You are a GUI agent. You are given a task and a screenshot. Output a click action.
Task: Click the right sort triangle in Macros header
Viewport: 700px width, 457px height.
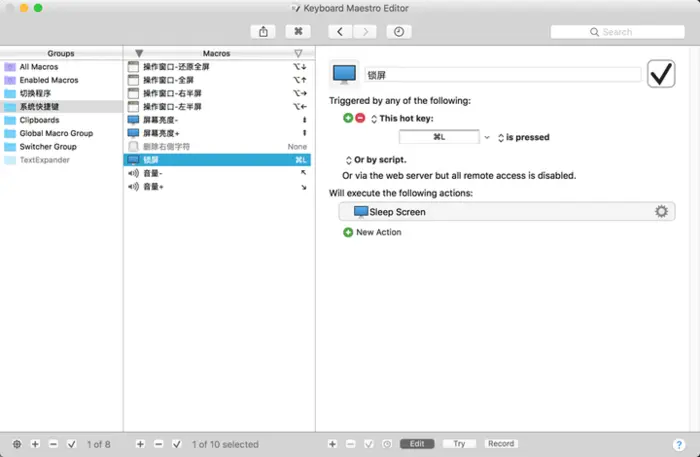coord(298,53)
